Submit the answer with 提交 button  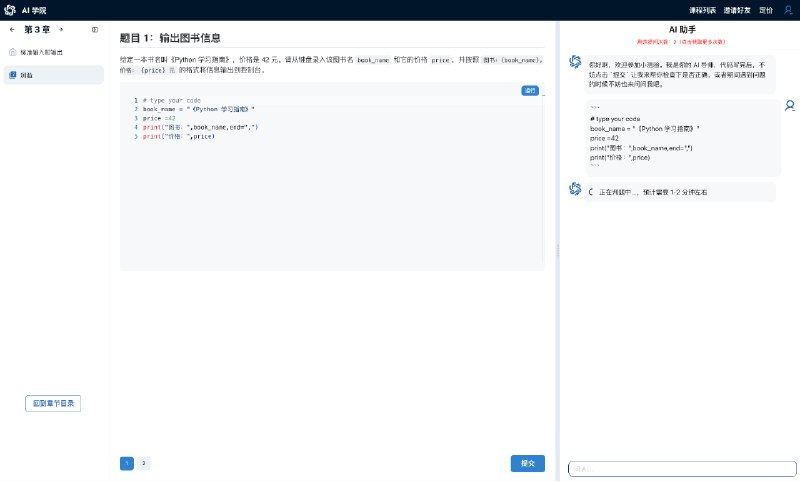pyautogui.click(x=528, y=463)
